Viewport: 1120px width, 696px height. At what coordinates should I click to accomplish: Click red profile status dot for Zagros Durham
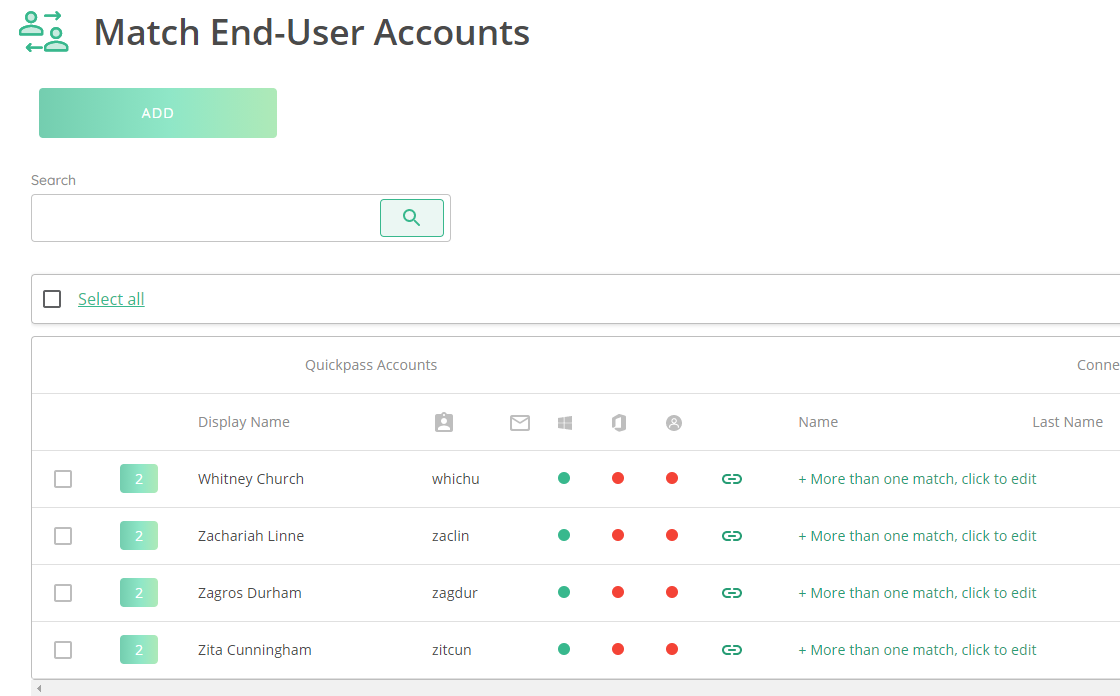(x=671, y=592)
